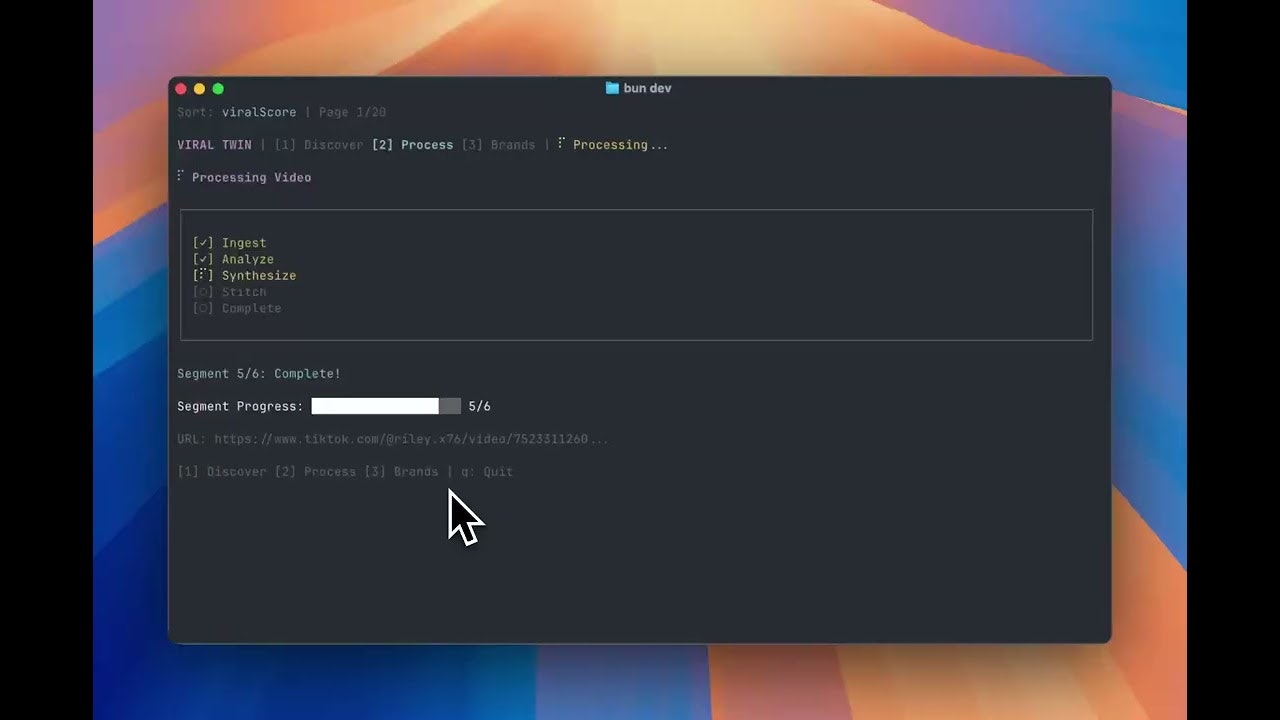Click the spinner icon beside Synthesize
The height and width of the screenshot is (720, 1280).
pos(203,275)
